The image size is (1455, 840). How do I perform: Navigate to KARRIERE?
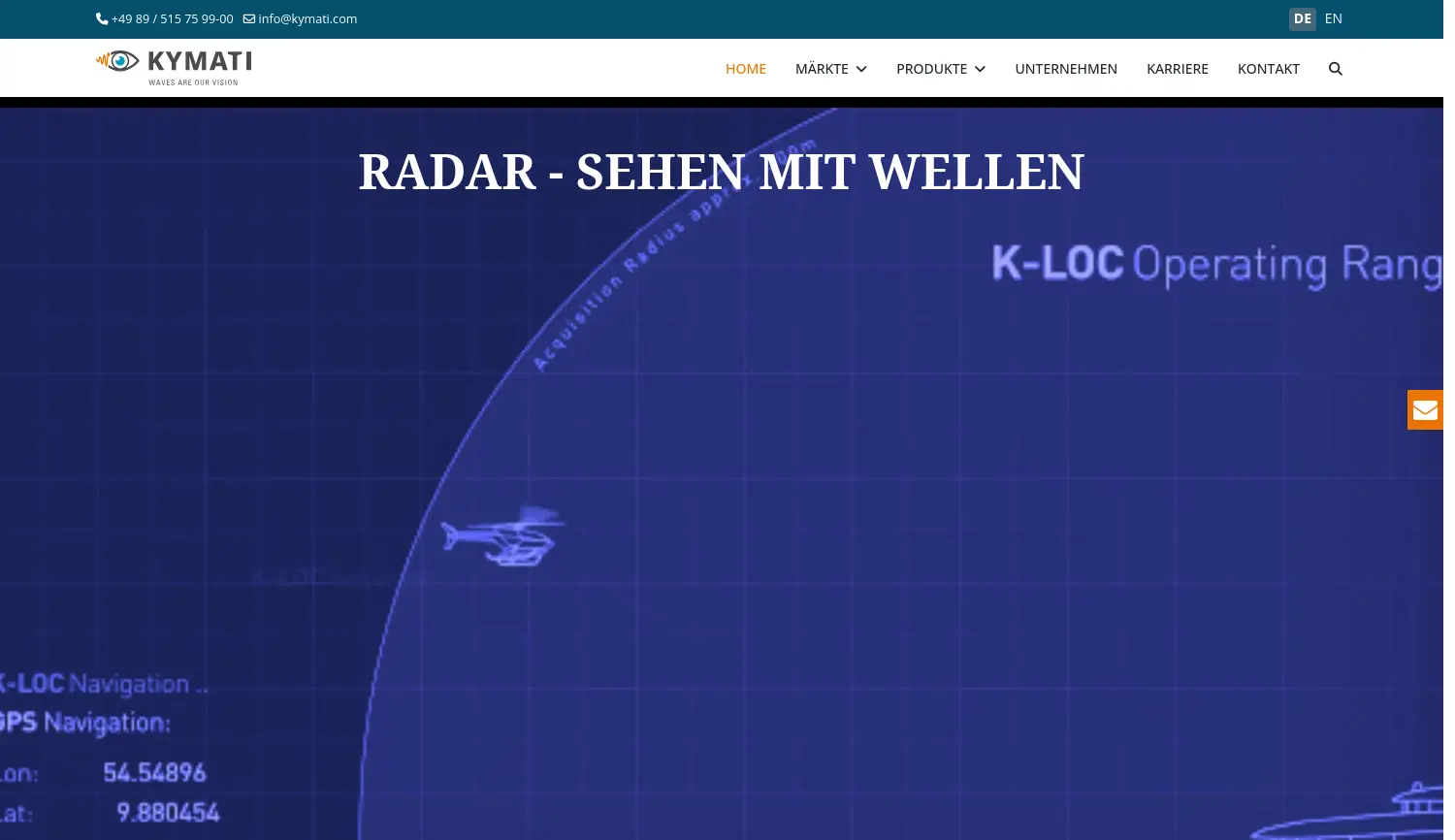click(x=1177, y=69)
